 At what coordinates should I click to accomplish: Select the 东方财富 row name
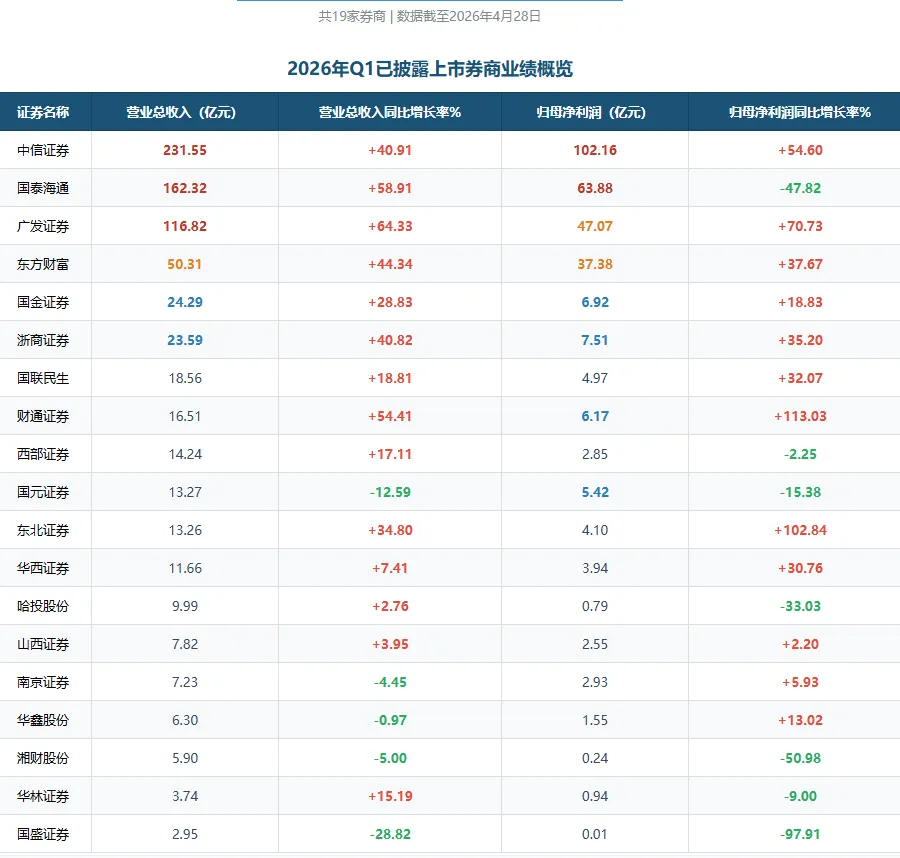point(45,264)
